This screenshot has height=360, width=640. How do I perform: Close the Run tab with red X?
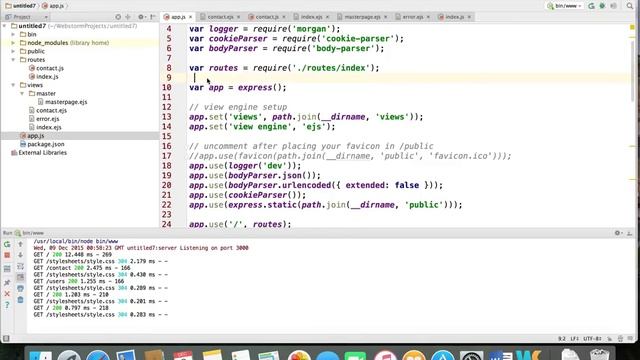coord(7,294)
